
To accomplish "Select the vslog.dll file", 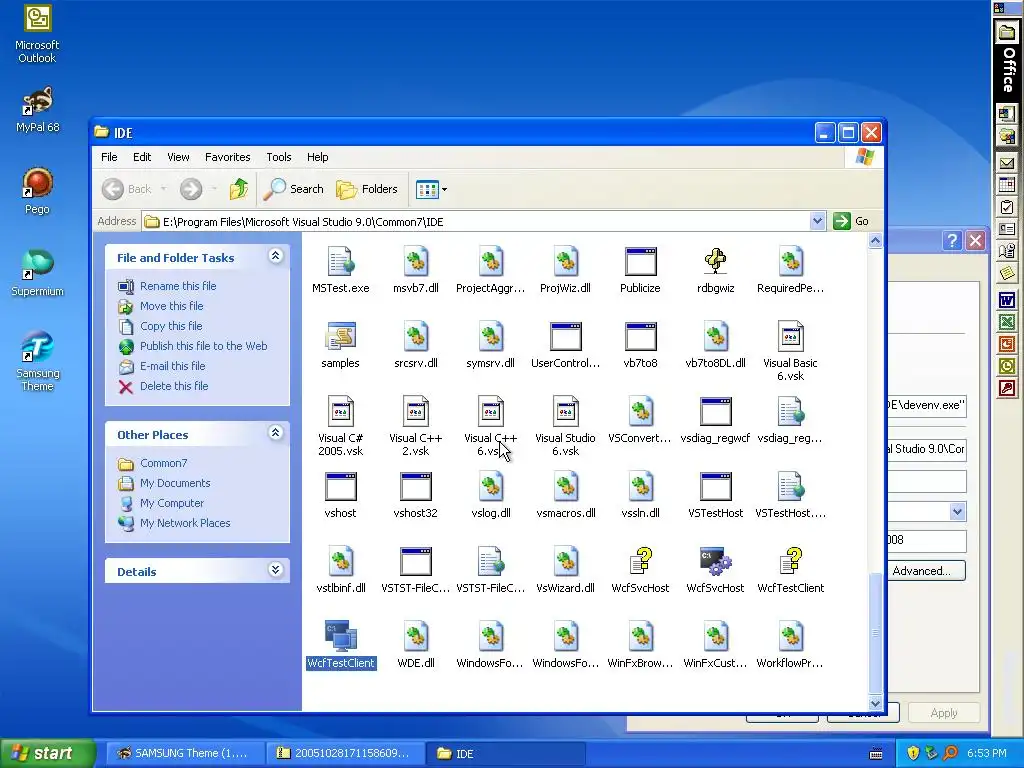I will coord(490,487).
